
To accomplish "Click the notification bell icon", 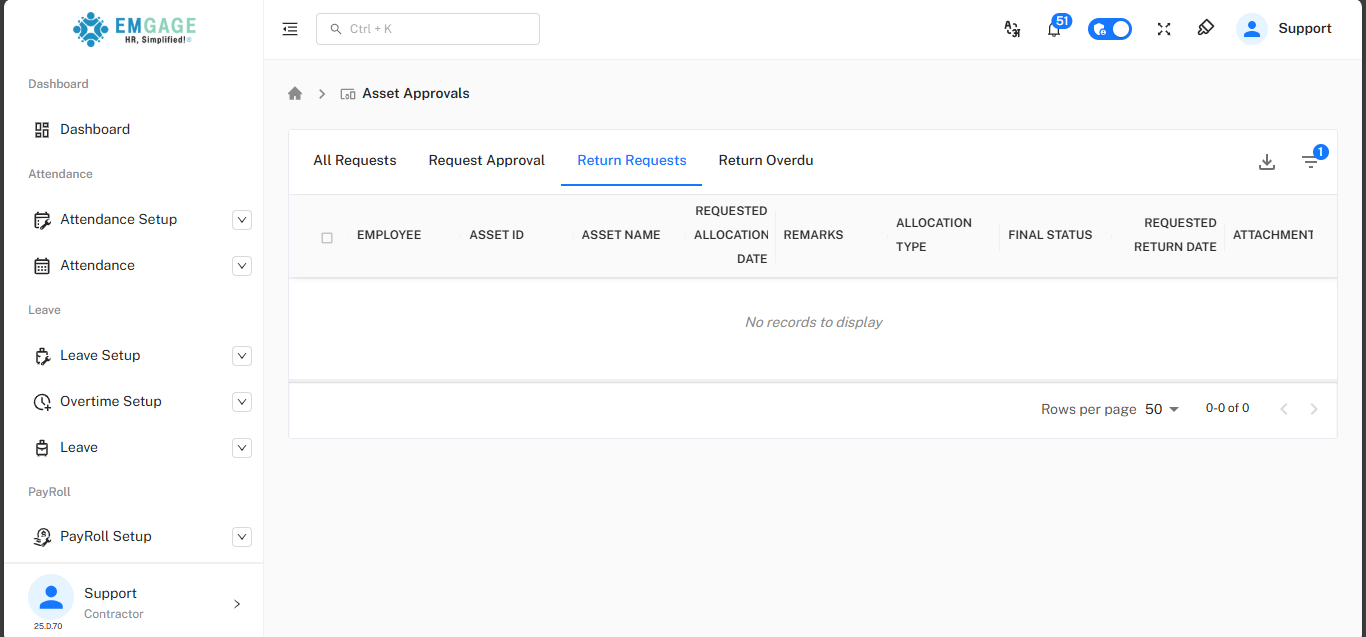I will click(x=1054, y=29).
